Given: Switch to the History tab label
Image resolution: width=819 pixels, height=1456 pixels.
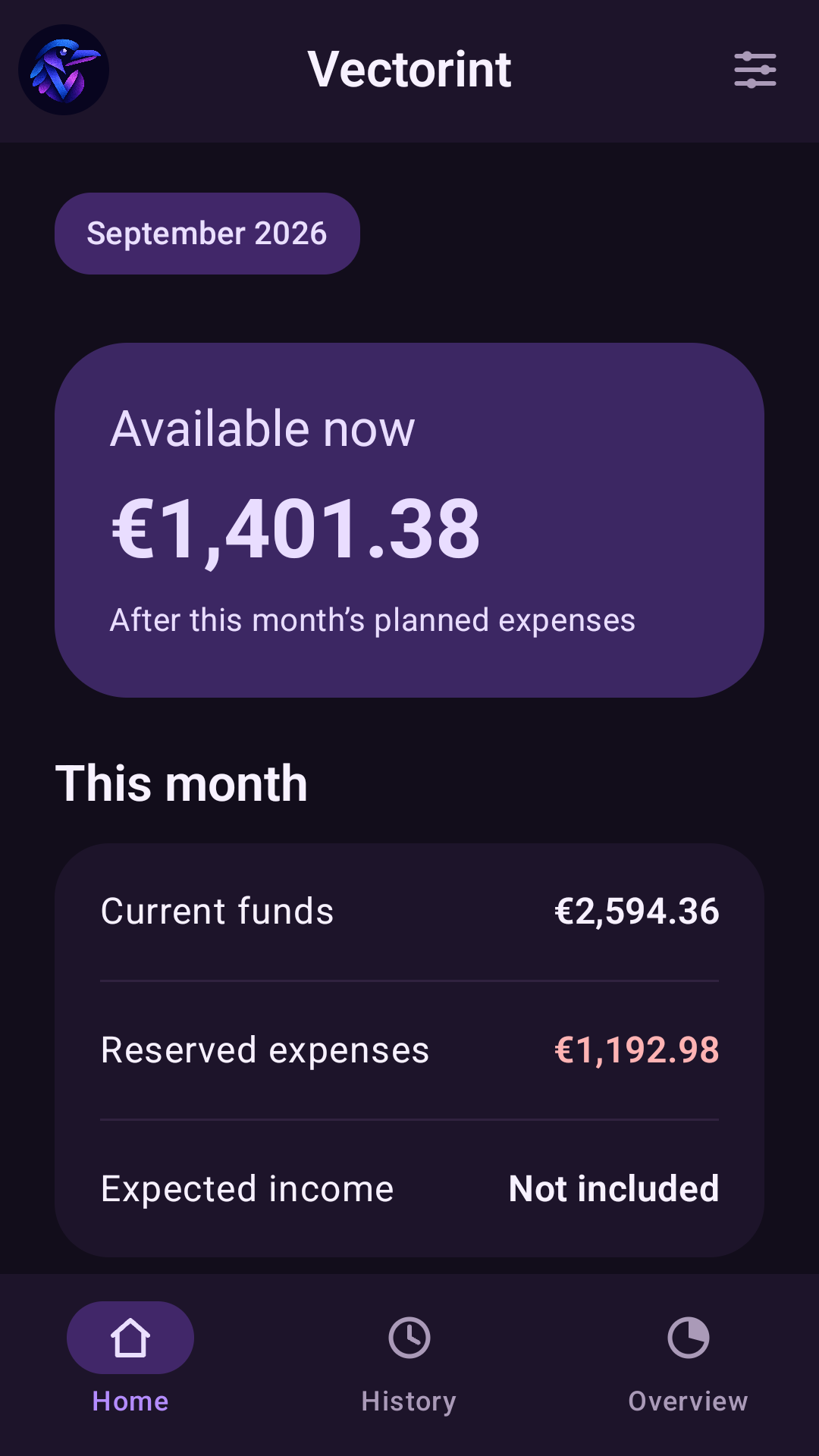Looking at the screenshot, I should click(409, 1401).
